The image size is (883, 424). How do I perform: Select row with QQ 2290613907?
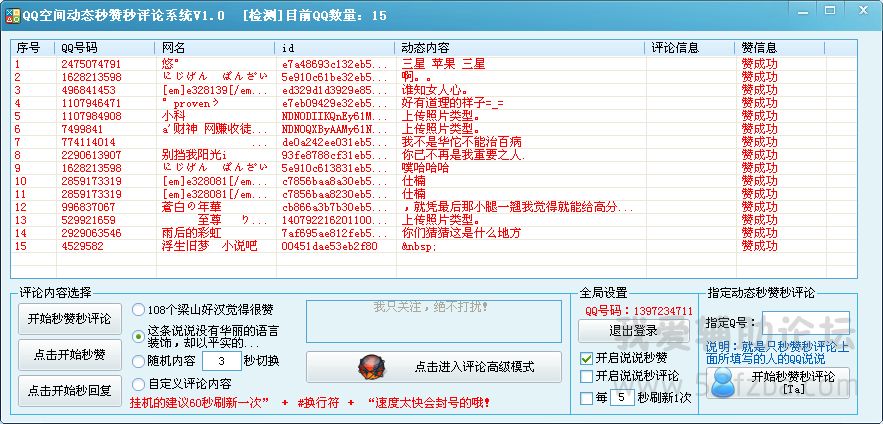(x=434, y=155)
